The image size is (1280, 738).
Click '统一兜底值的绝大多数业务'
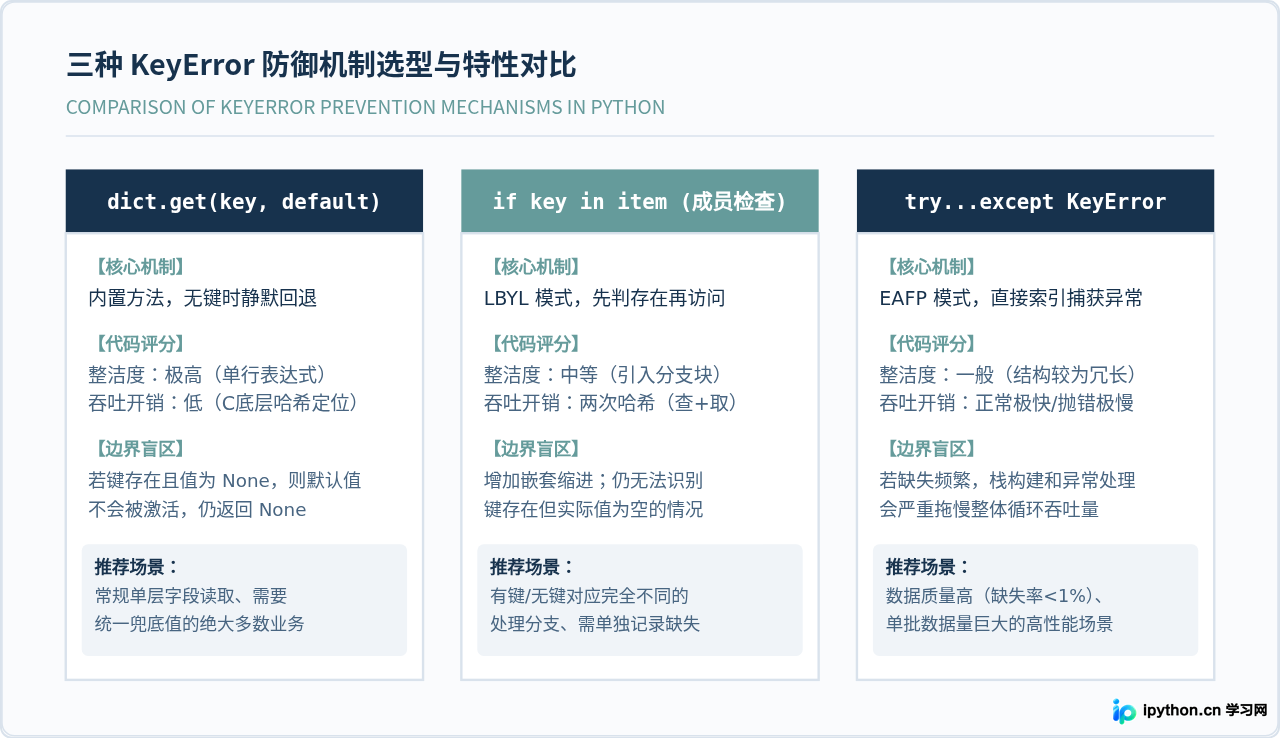200,624
